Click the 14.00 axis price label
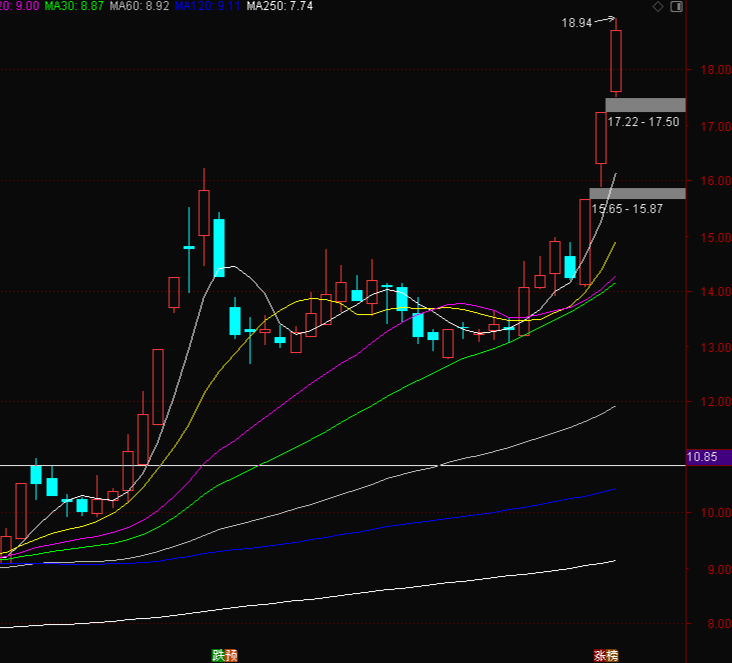Screen dimensions: 732x663 point(715,292)
